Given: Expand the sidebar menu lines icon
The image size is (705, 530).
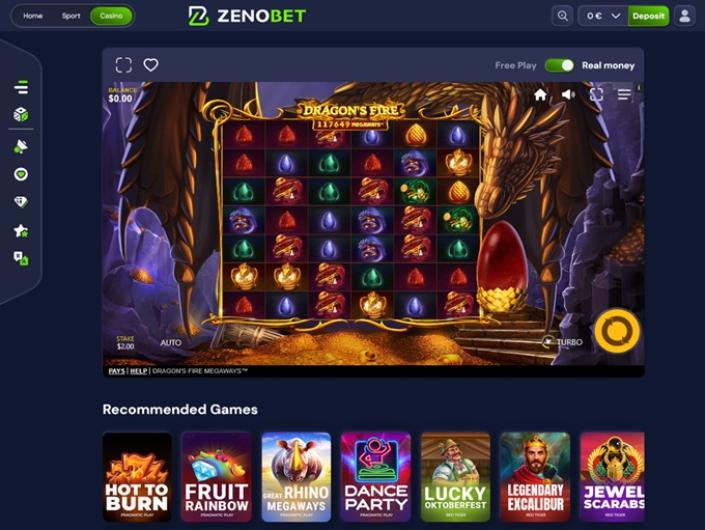Looking at the screenshot, I should coord(21,87).
